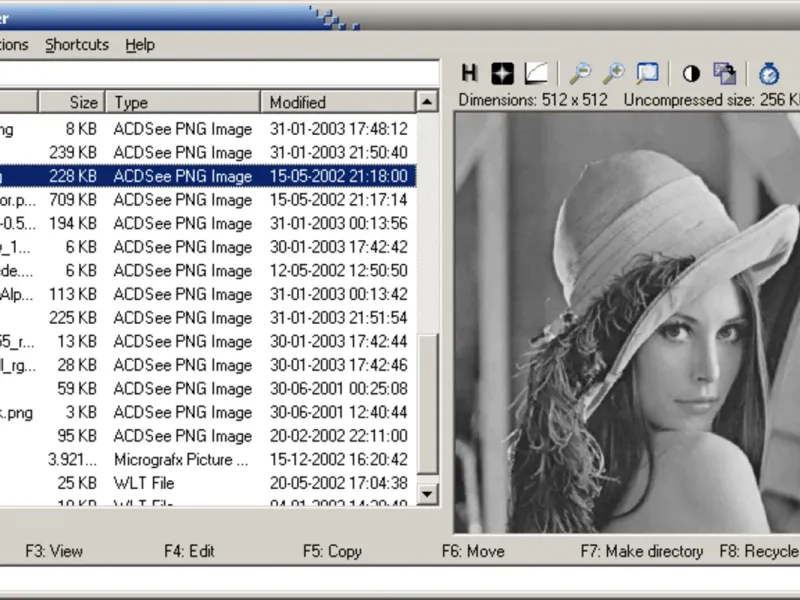Click the path input field above file list

coord(218,73)
